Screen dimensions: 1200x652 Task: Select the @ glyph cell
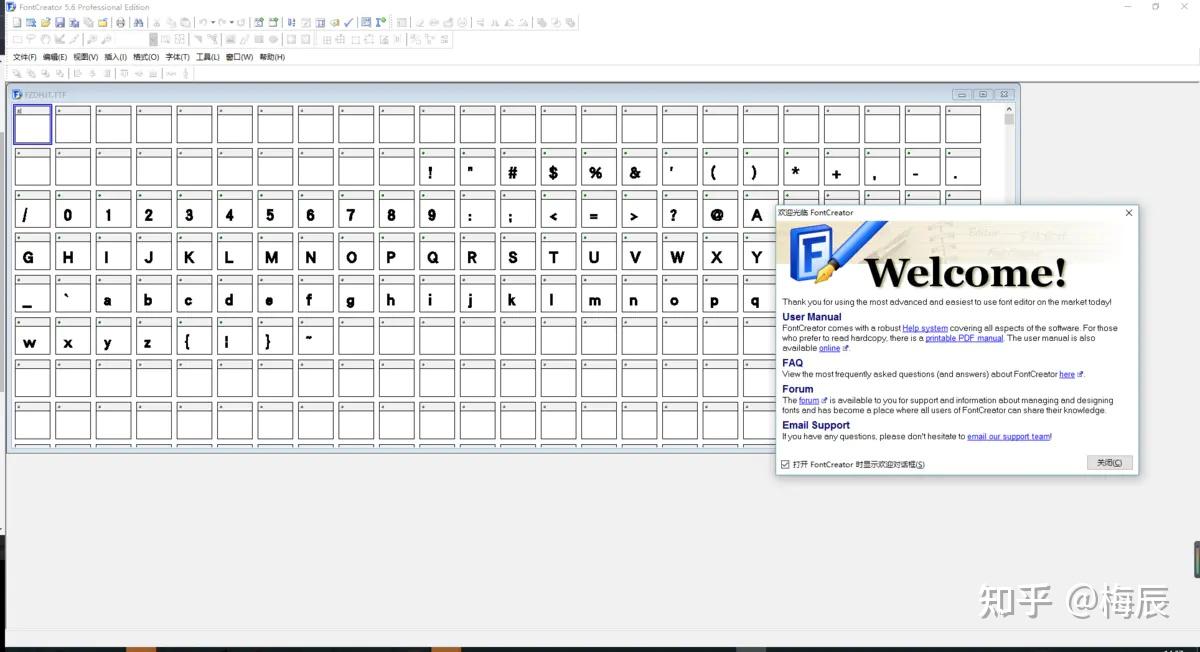(720, 209)
